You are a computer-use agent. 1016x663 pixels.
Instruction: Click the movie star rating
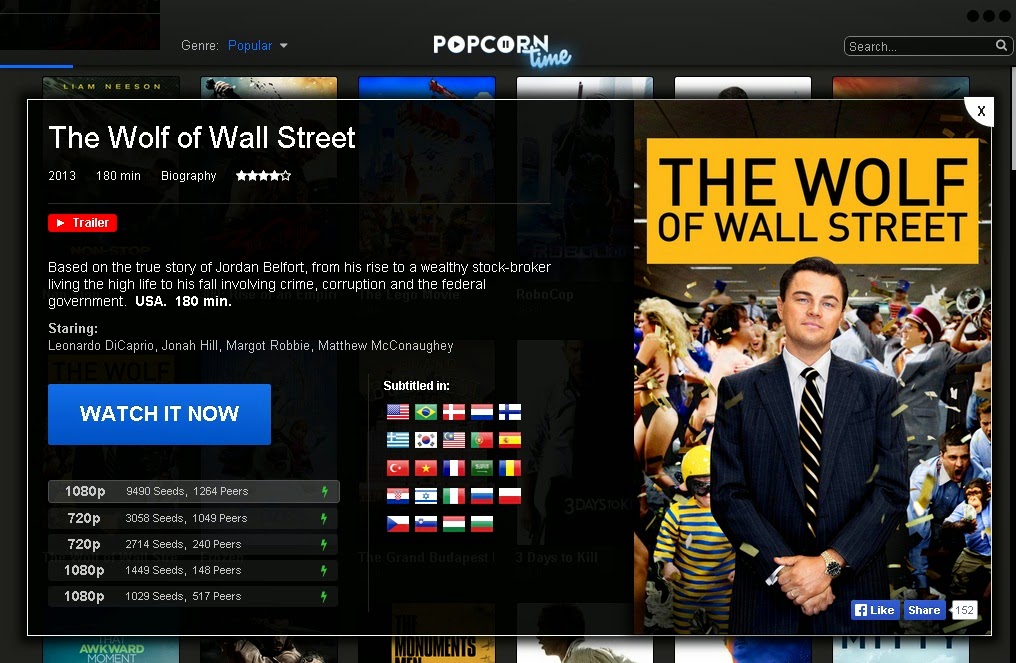click(263, 176)
